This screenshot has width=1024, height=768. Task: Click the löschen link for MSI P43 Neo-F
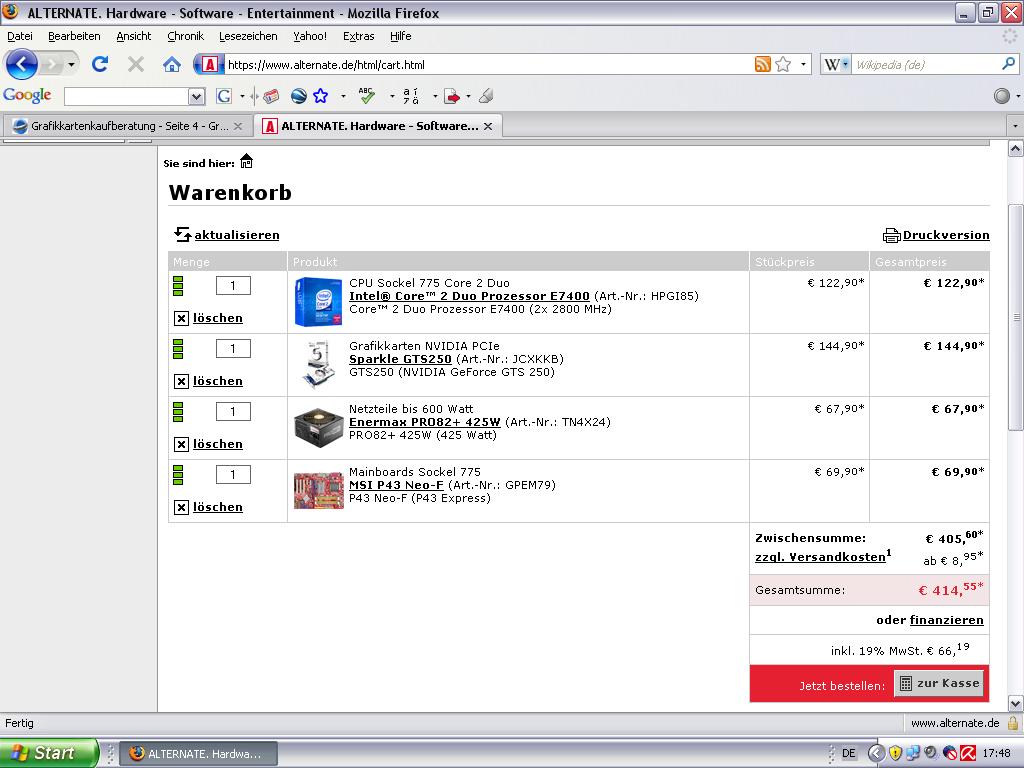tap(217, 507)
